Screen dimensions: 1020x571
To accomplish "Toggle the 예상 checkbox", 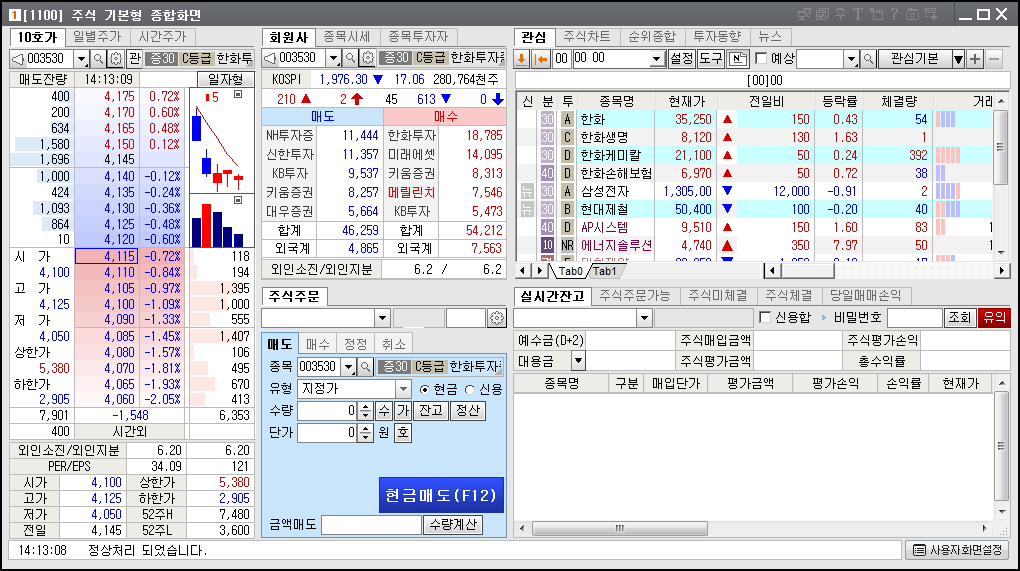I will 761,59.
